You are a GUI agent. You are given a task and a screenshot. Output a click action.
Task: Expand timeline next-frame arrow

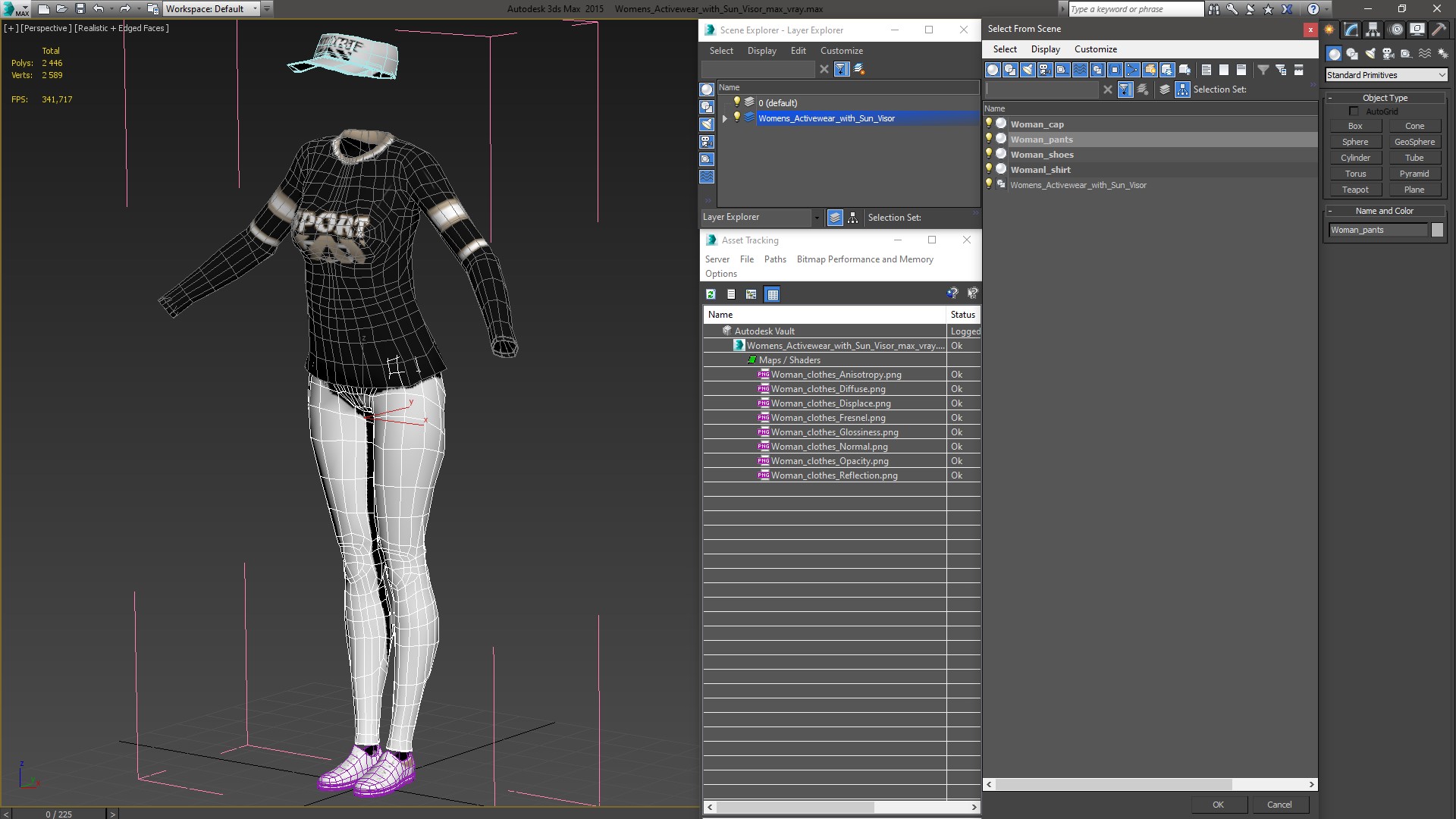coord(112,814)
